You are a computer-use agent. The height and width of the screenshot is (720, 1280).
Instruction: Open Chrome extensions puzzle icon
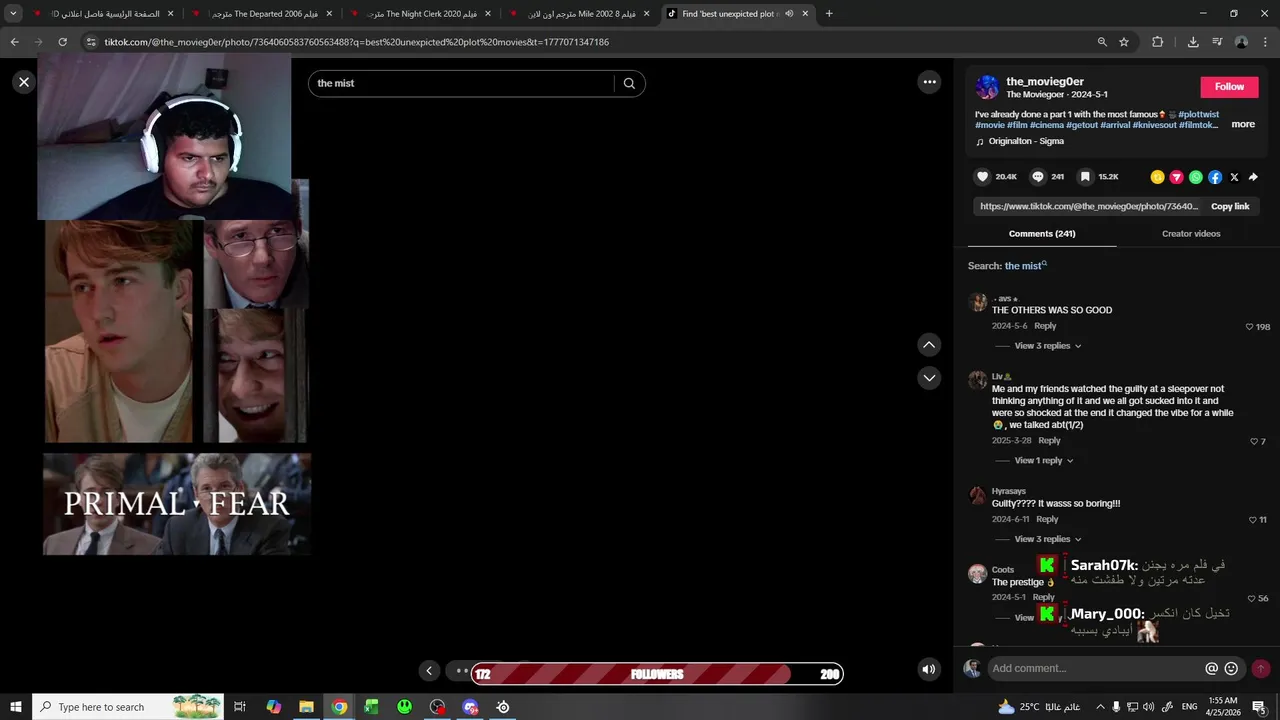coord(1158,42)
